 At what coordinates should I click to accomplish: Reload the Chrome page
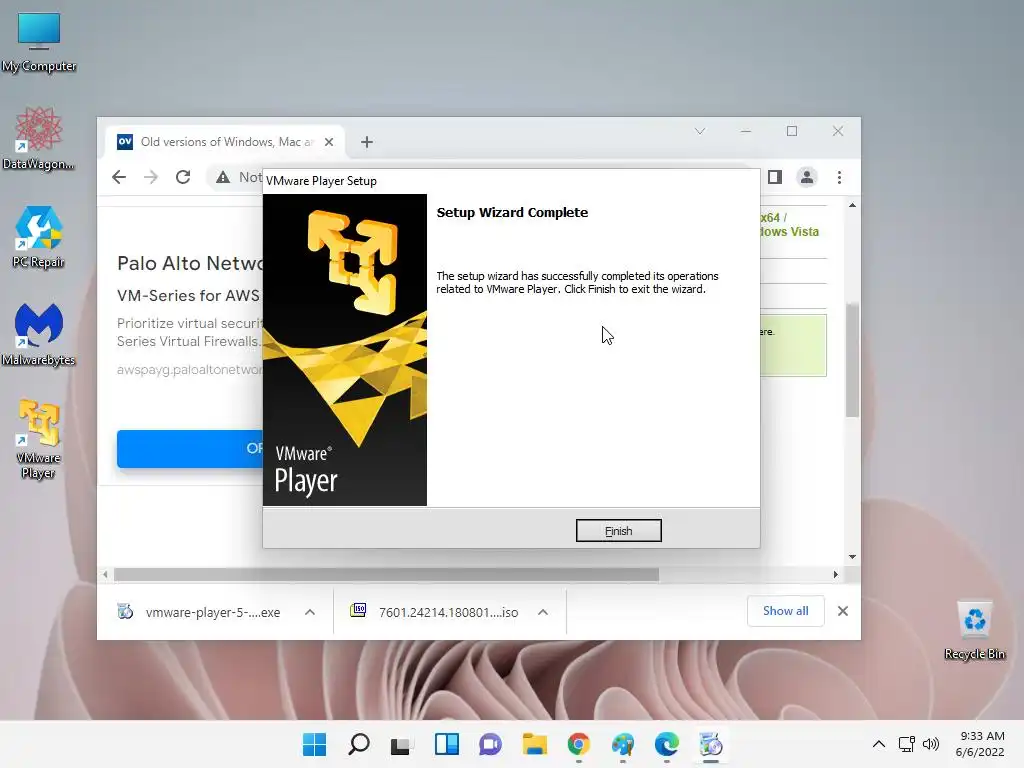(183, 177)
